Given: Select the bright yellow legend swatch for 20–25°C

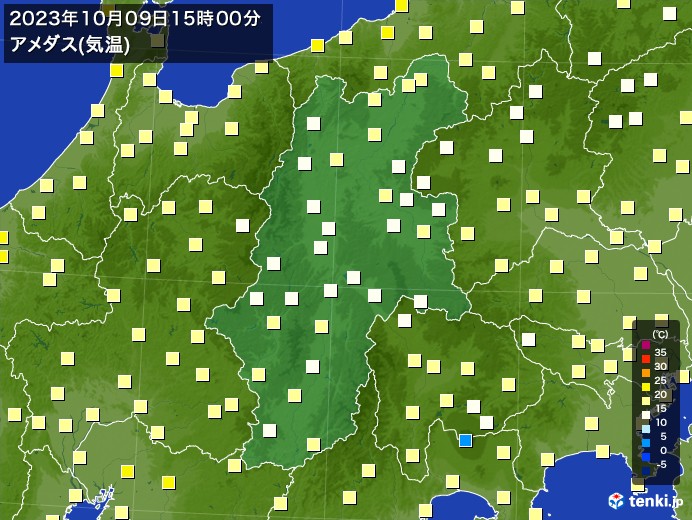Looking at the screenshot, I should 646,387.
